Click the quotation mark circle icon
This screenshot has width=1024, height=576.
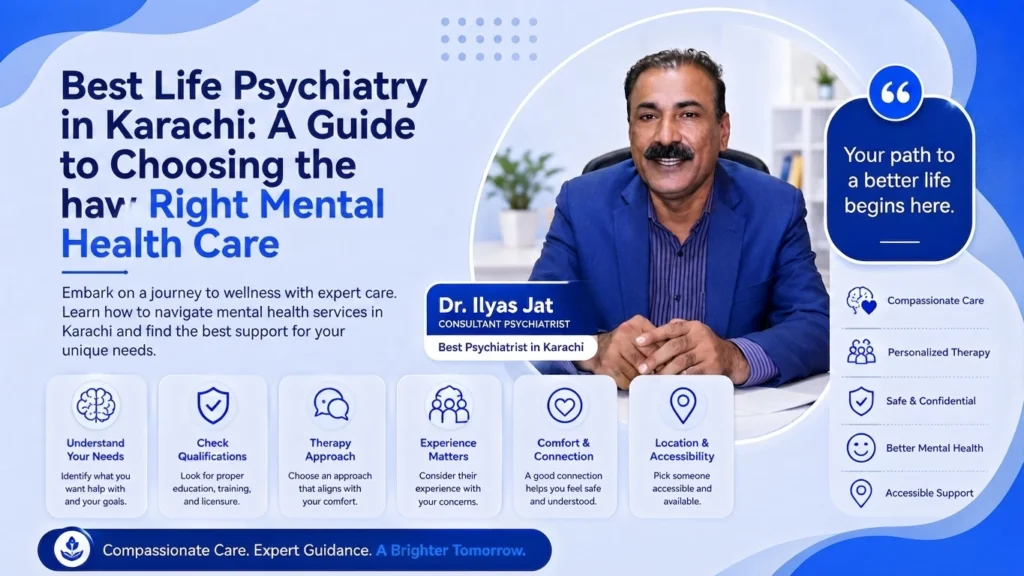(895, 93)
